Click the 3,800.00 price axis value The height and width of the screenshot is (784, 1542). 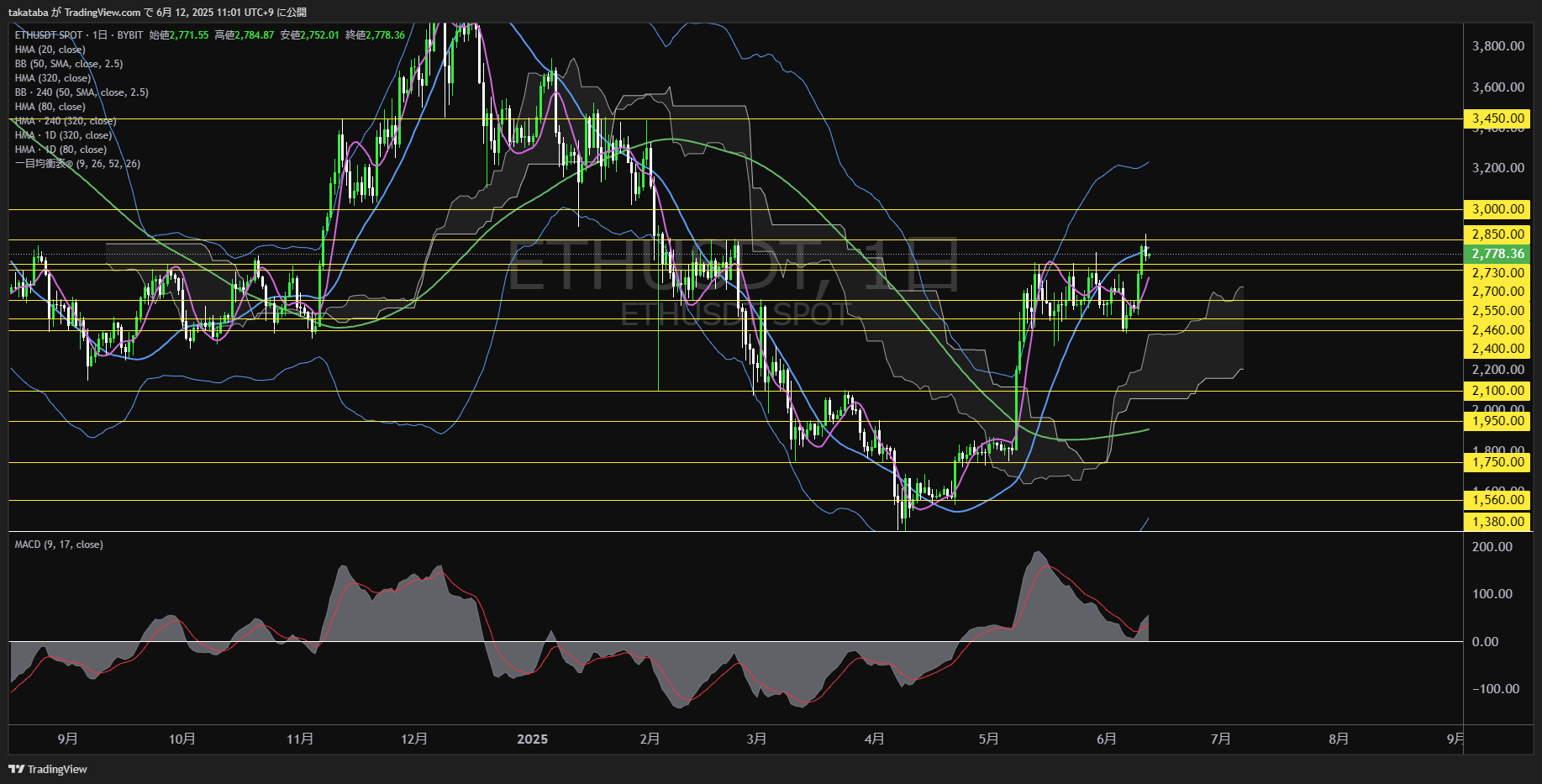[1498, 46]
